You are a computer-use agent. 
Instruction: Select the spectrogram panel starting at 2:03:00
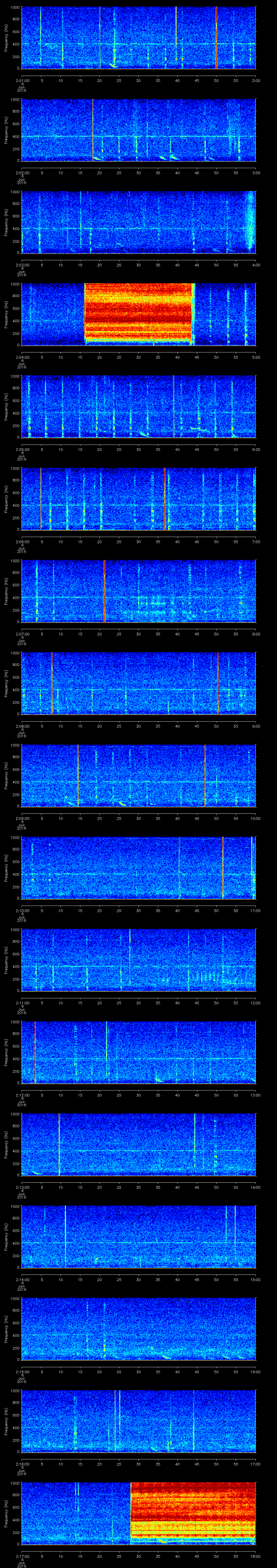138,222
